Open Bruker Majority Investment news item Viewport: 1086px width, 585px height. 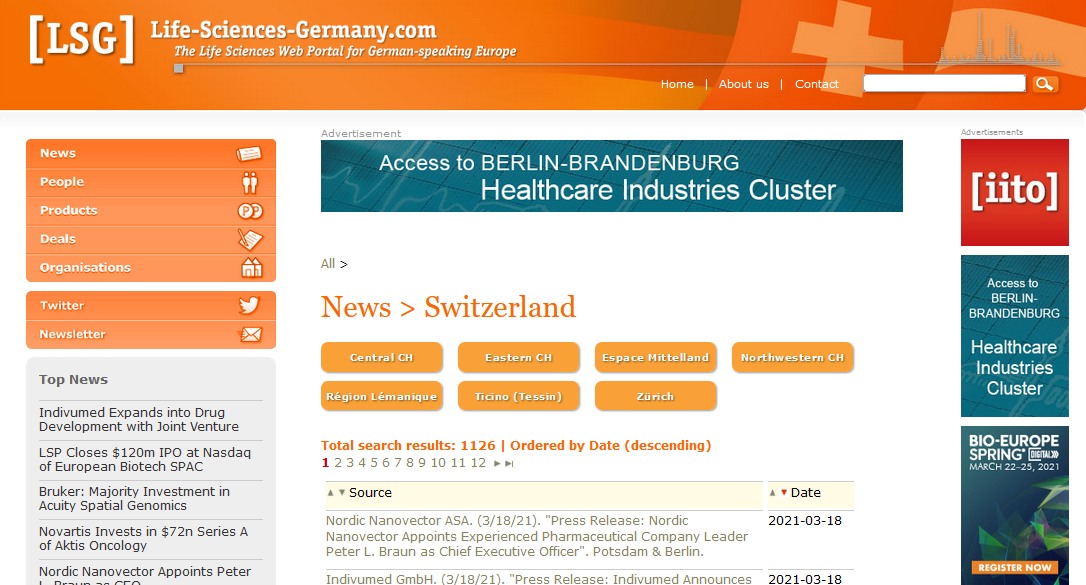pyautogui.click(x=134, y=498)
